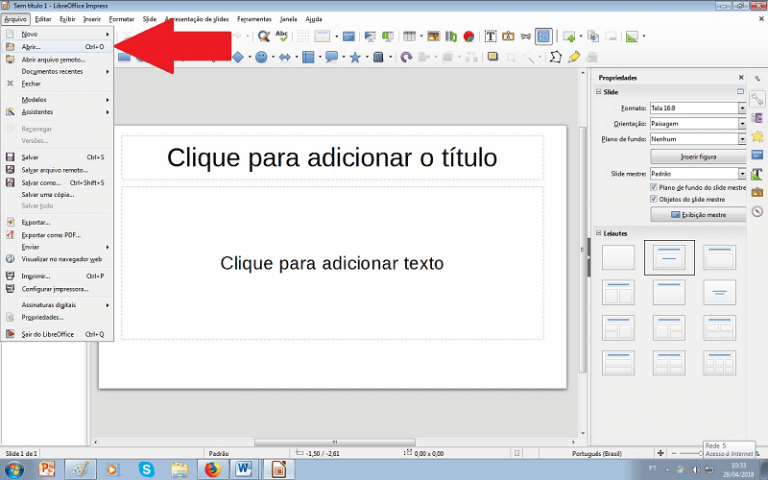This screenshot has height=480, width=768.
Task: Click the Inserir figura button
Action: pyautogui.click(x=698, y=156)
